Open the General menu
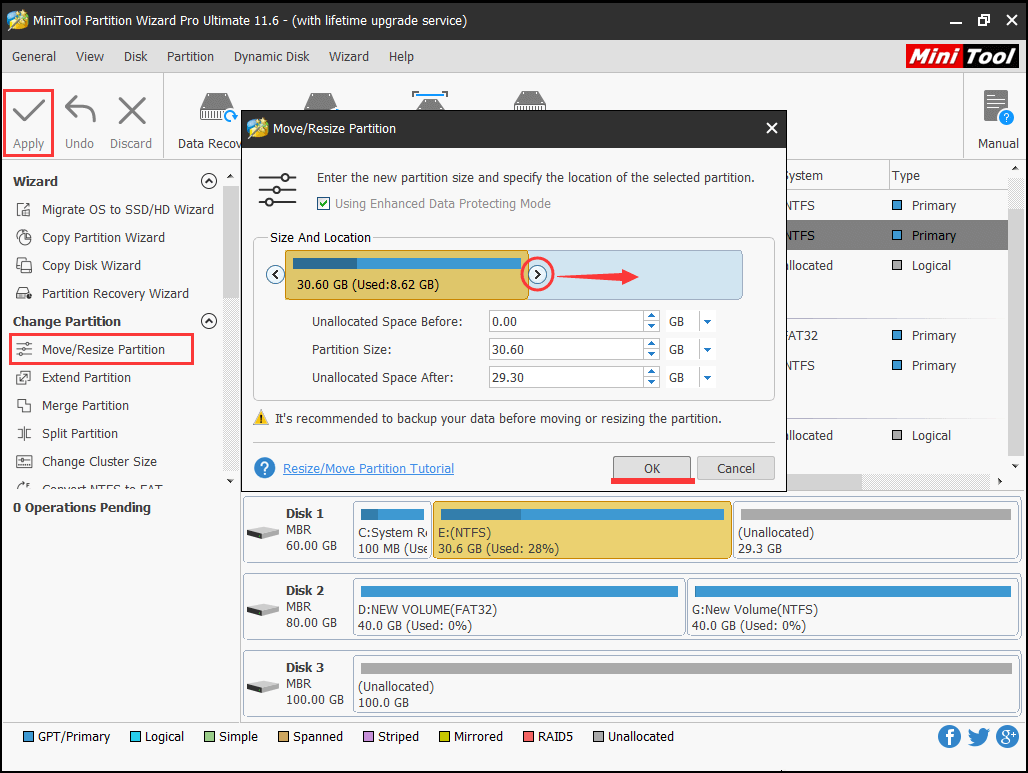Image resolution: width=1028 pixels, height=773 pixels. [x=34, y=56]
